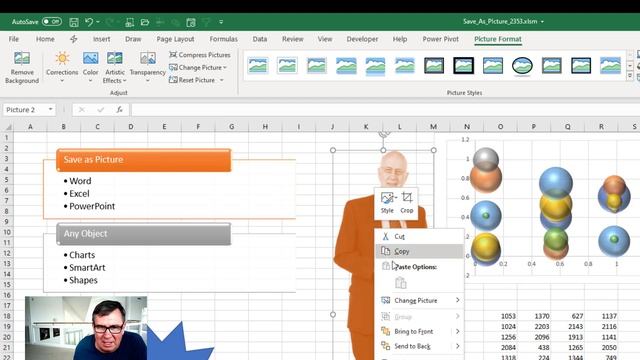Click the PowerPoint bullet text
This screenshot has width=640, height=360.
pos(92,206)
